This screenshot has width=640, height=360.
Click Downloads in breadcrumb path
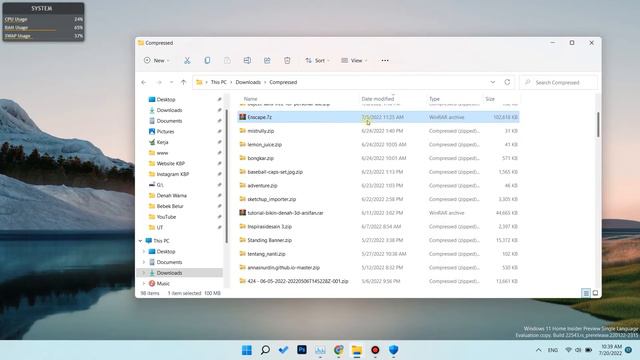pyautogui.click(x=248, y=82)
